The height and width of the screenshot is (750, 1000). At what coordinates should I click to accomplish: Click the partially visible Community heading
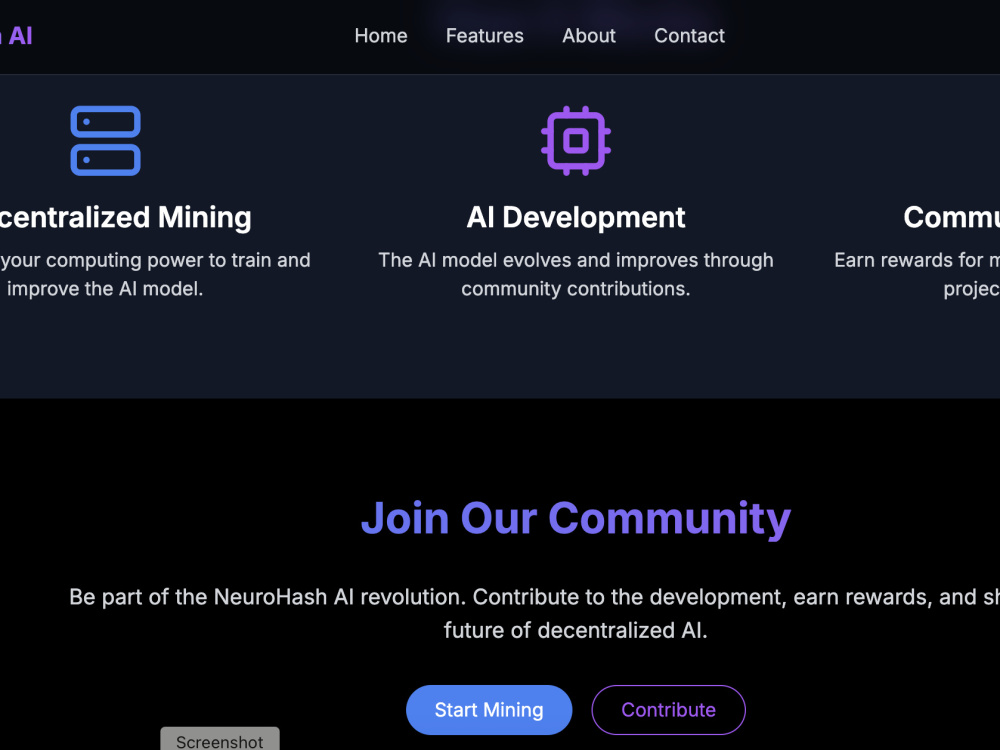[x=952, y=217]
